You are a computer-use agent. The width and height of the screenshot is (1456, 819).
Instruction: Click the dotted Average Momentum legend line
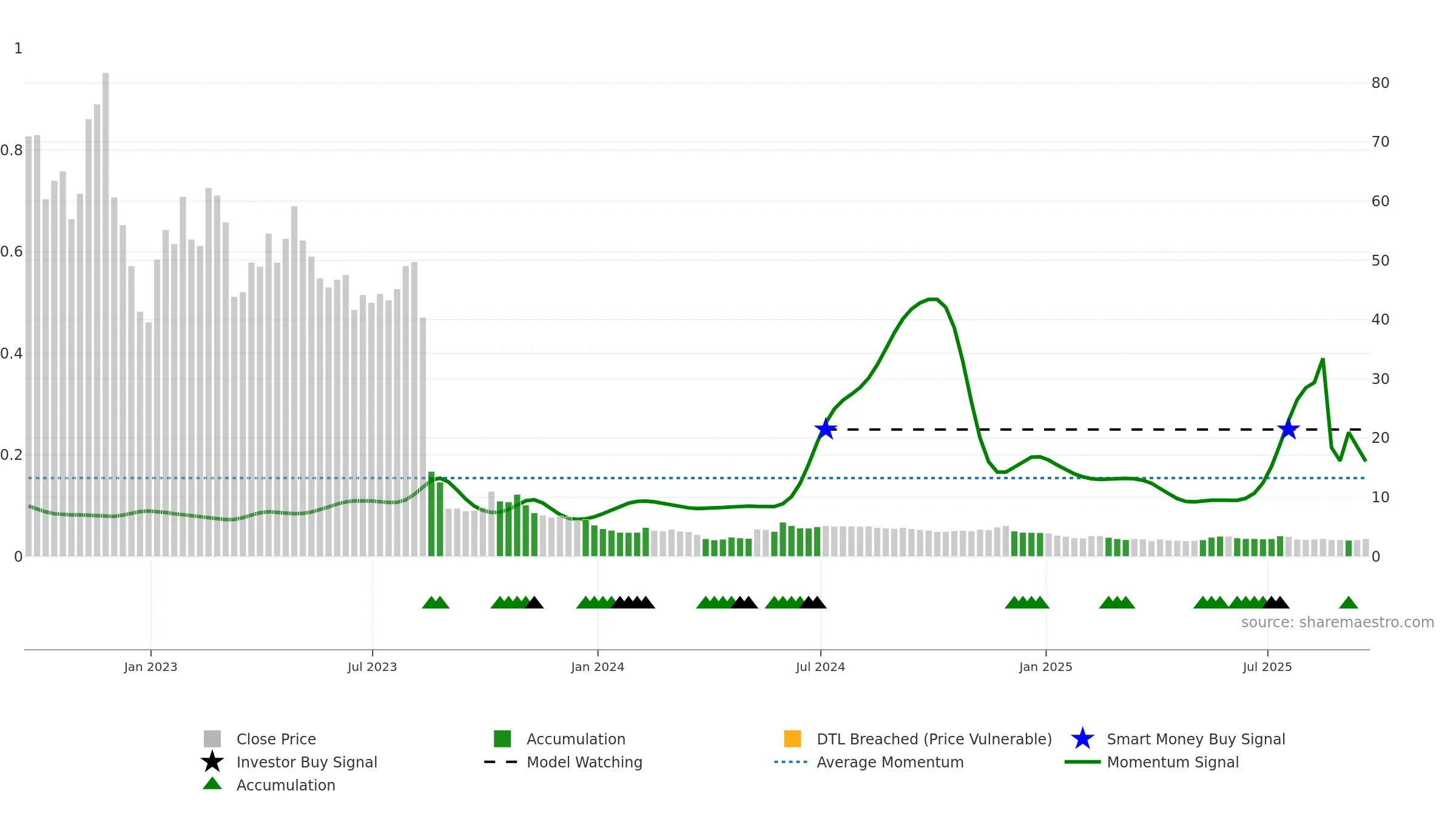click(x=791, y=762)
